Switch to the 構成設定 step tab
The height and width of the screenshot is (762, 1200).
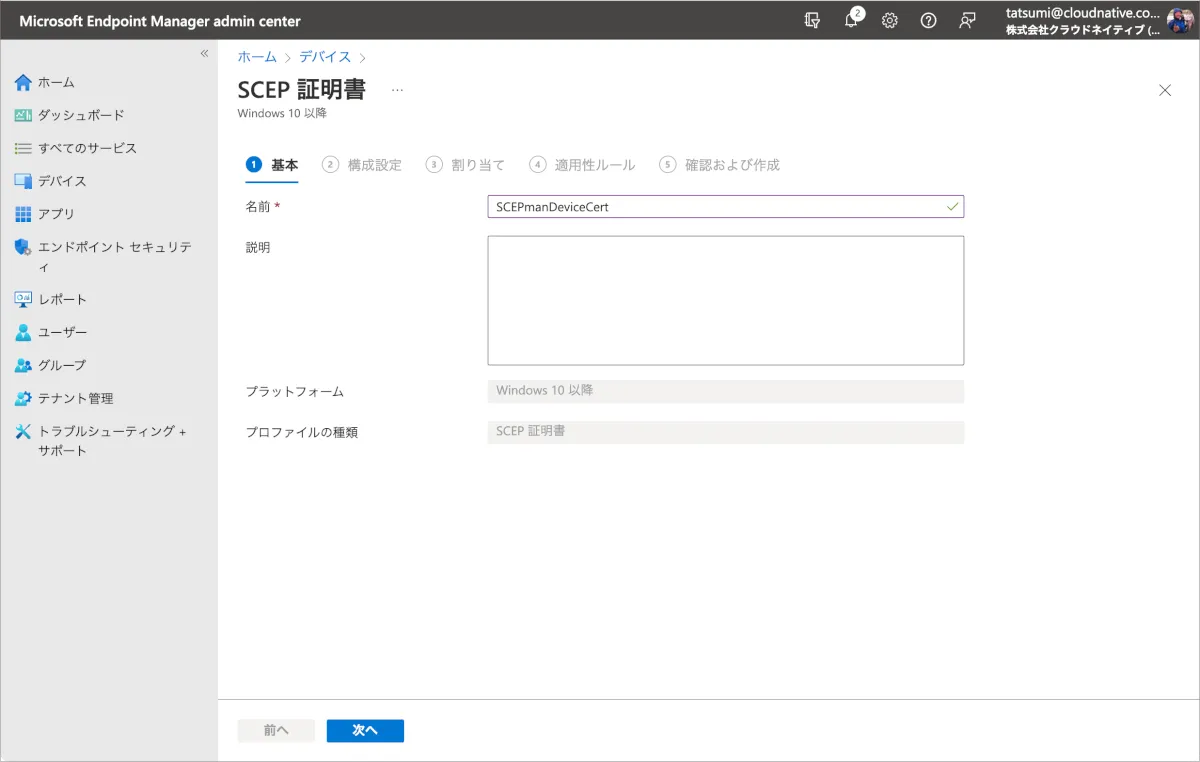pyautogui.click(x=362, y=165)
